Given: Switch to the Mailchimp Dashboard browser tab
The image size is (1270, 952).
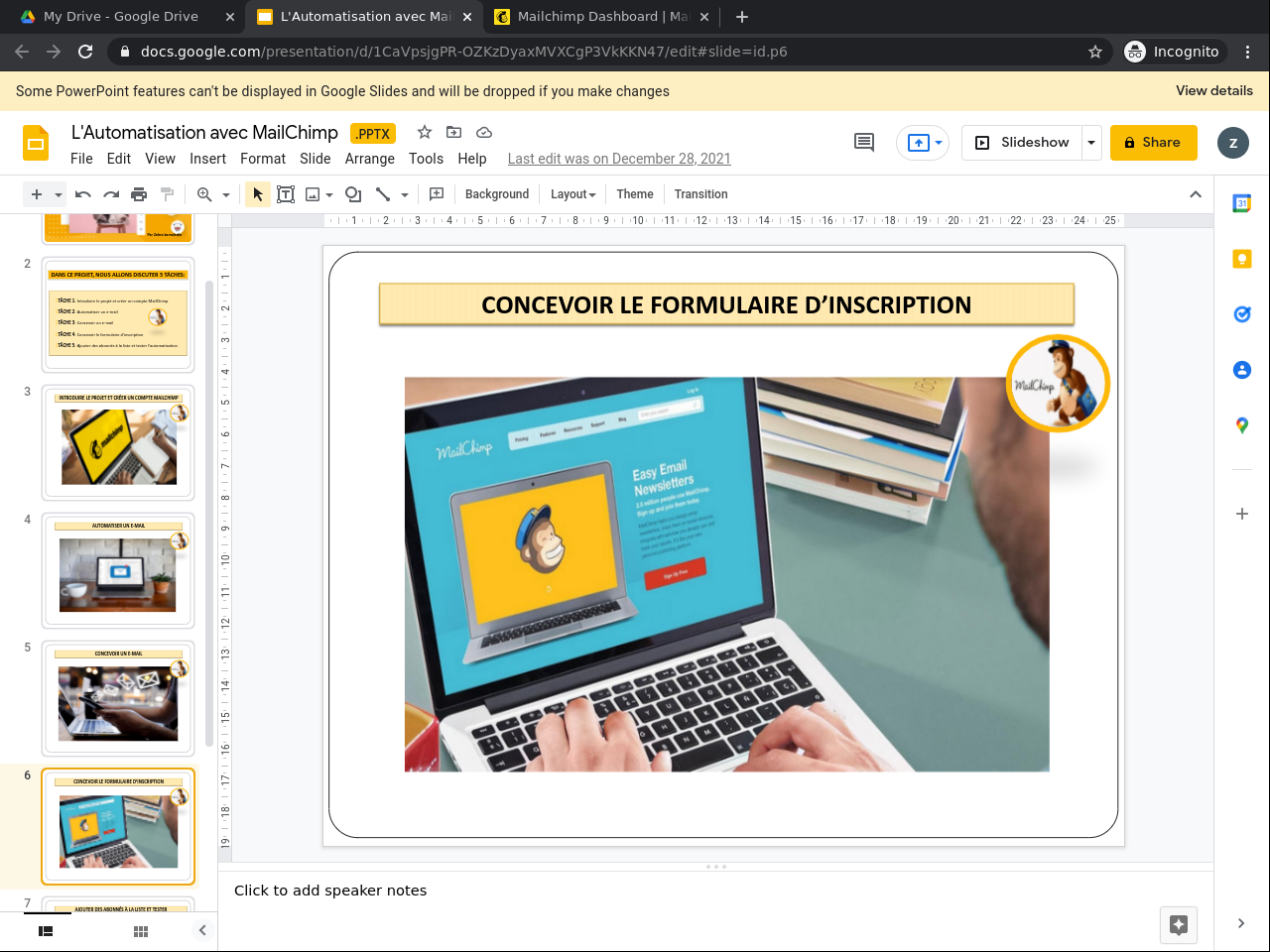Looking at the screenshot, I should [602, 17].
